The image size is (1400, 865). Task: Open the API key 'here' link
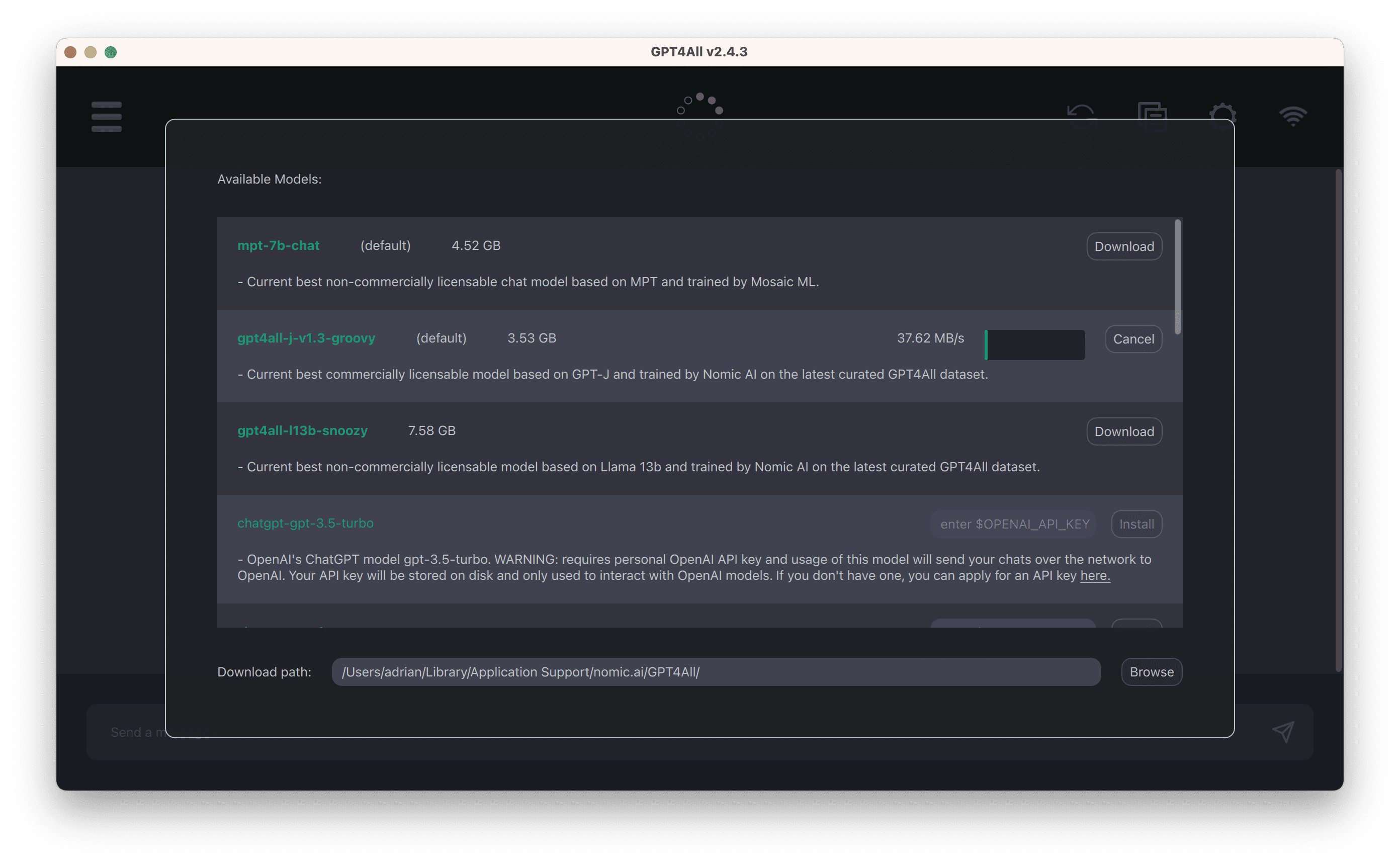pyautogui.click(x=1095, y=576)
